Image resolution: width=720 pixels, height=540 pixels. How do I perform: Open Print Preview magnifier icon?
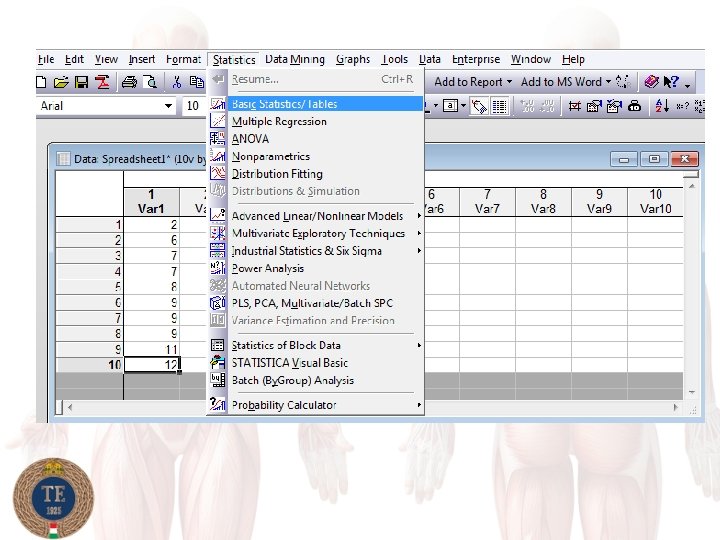(151, 82)
